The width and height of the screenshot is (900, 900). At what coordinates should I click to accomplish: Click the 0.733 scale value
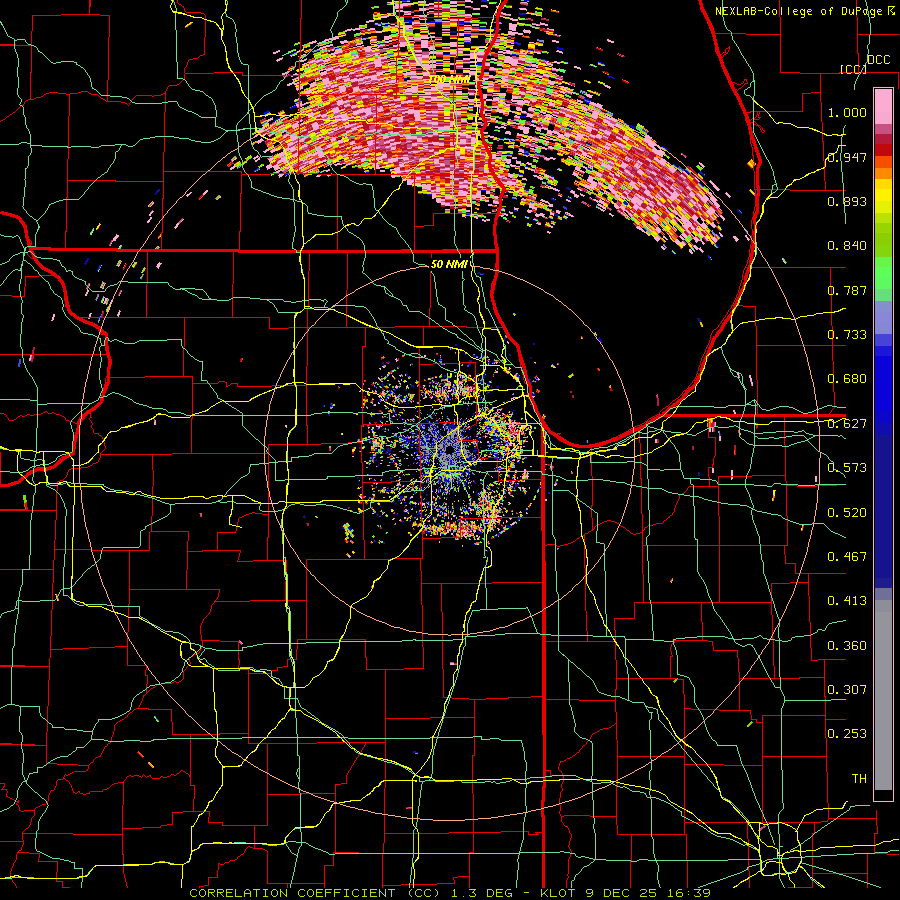(x=847, y=335)
